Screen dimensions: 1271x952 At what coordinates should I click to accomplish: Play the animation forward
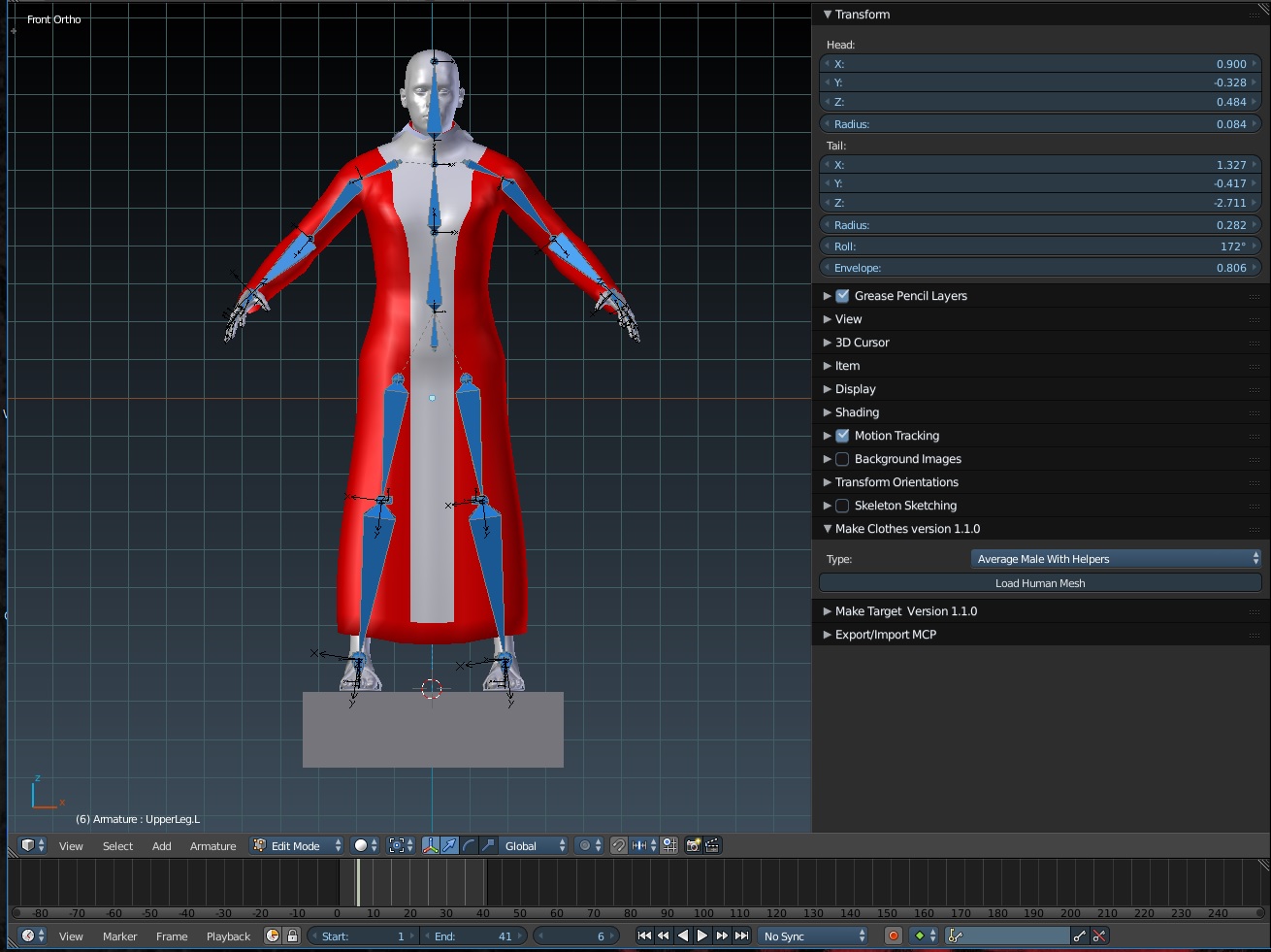702,936
